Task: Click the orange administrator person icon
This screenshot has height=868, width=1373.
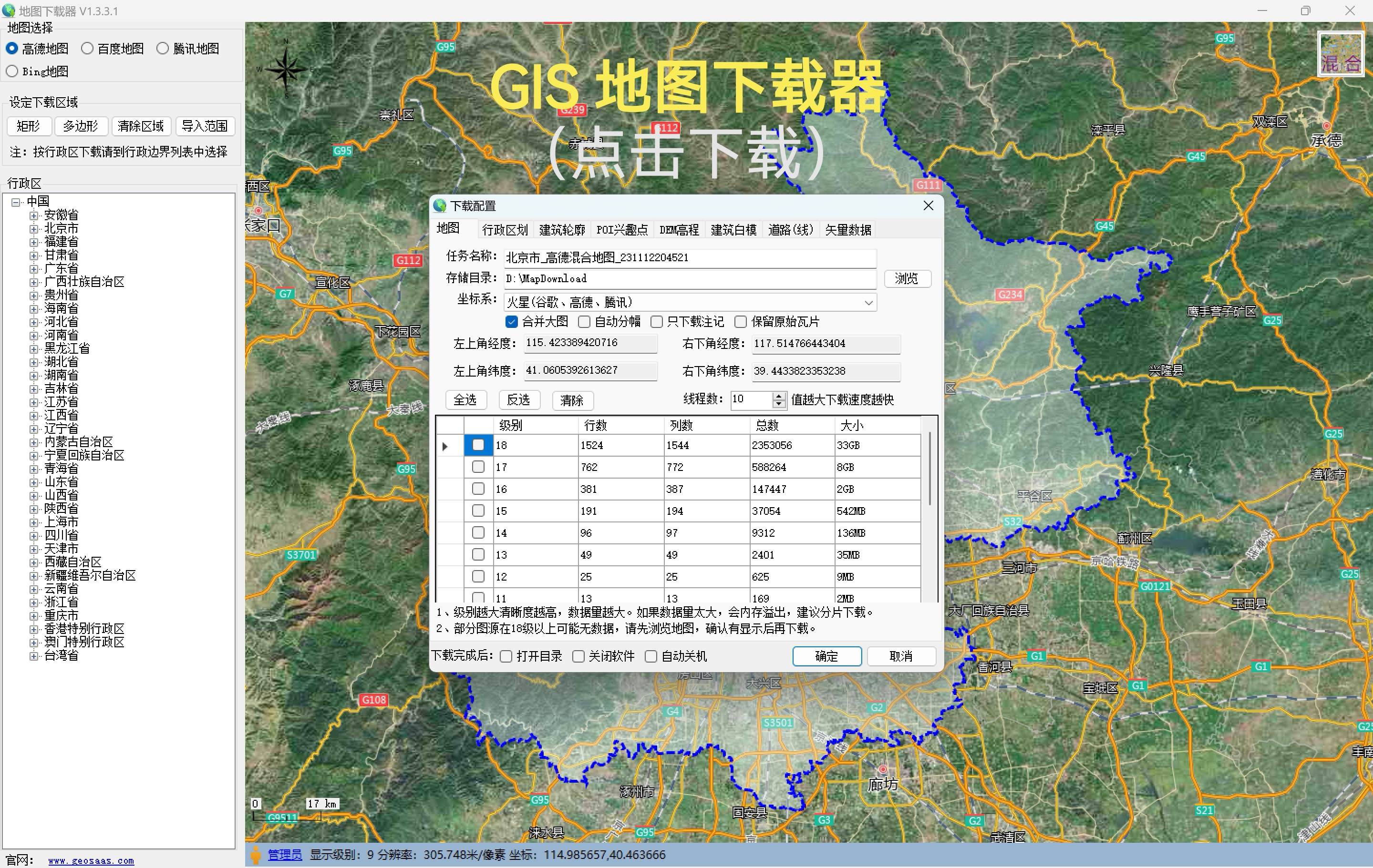Action: click(256, 855)
